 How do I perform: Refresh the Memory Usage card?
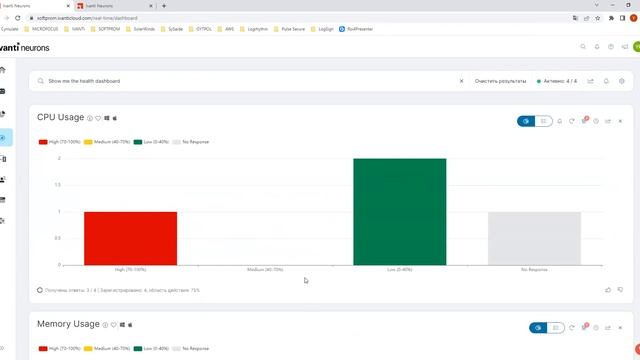tap(572, 328)
